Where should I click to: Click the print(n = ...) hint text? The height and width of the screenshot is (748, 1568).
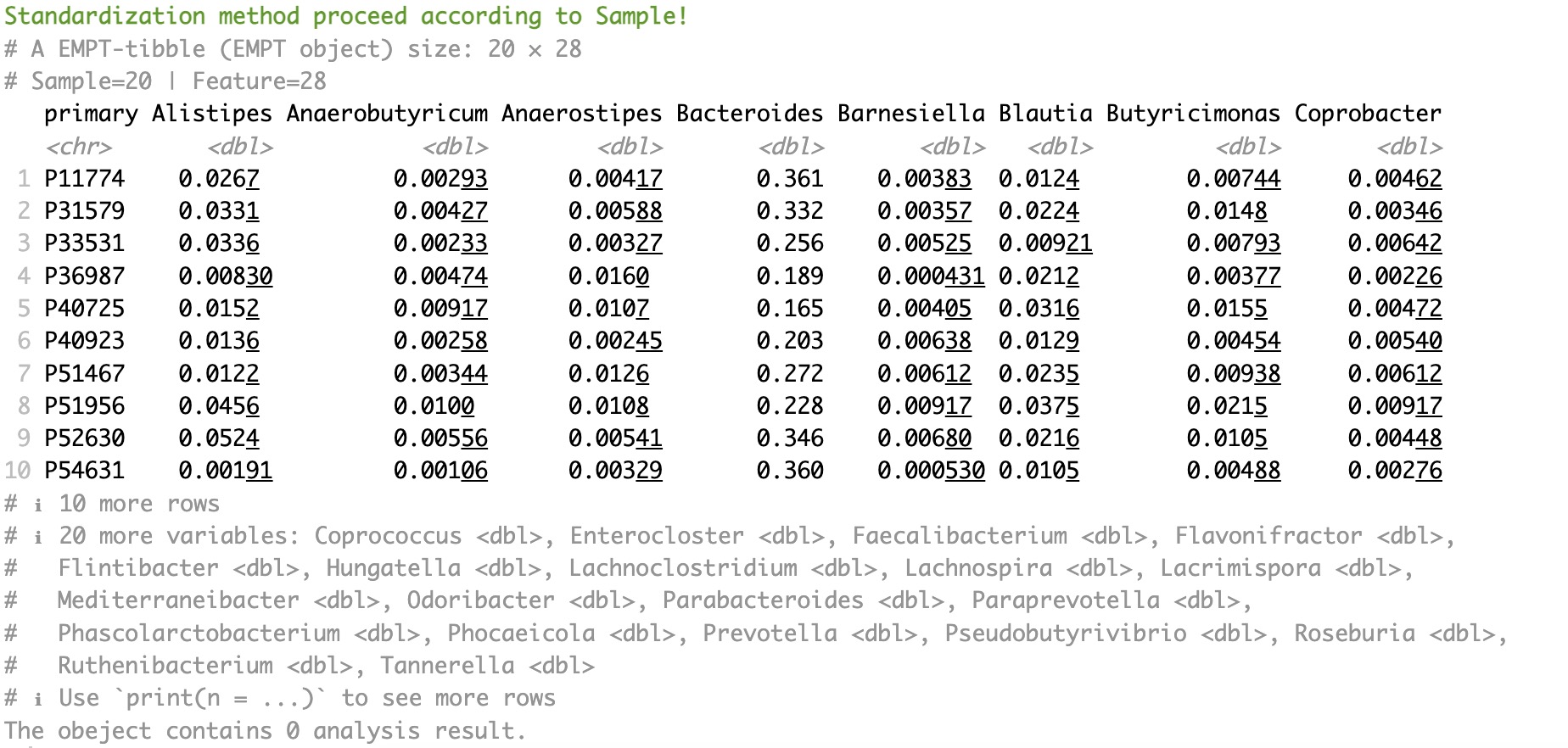coord(307,698)
